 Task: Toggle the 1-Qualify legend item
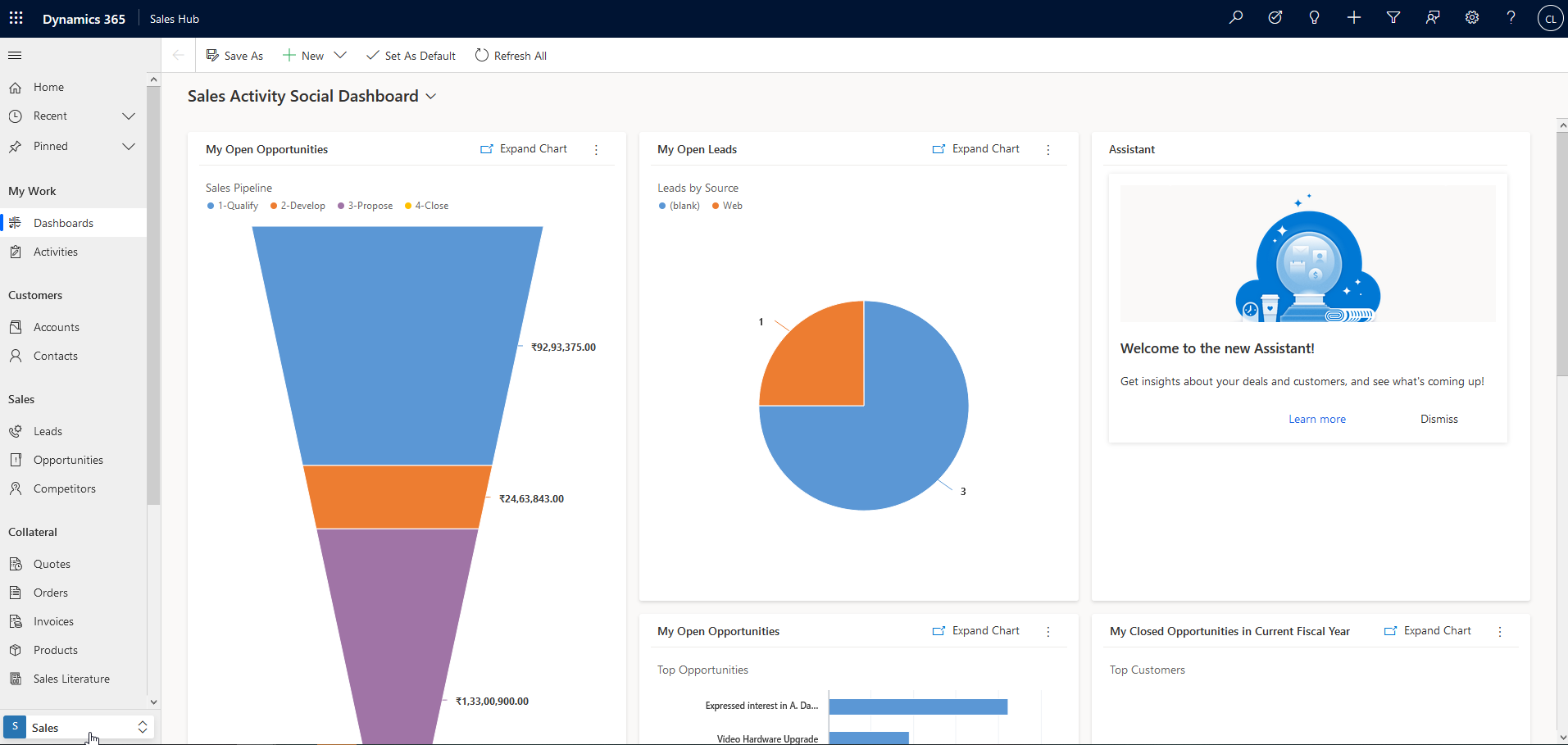(233, 206)
